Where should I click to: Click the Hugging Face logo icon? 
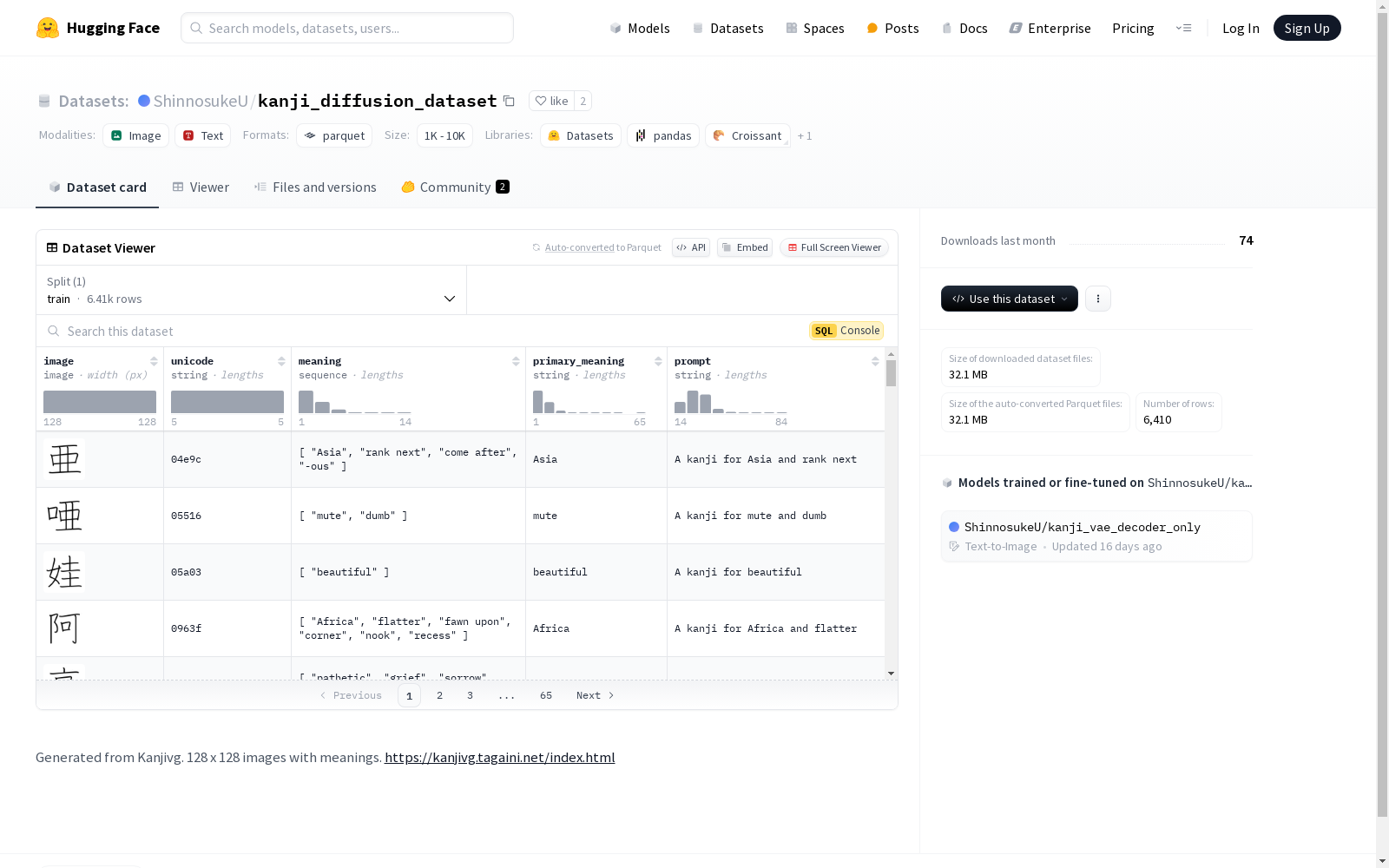coord(48,28)
